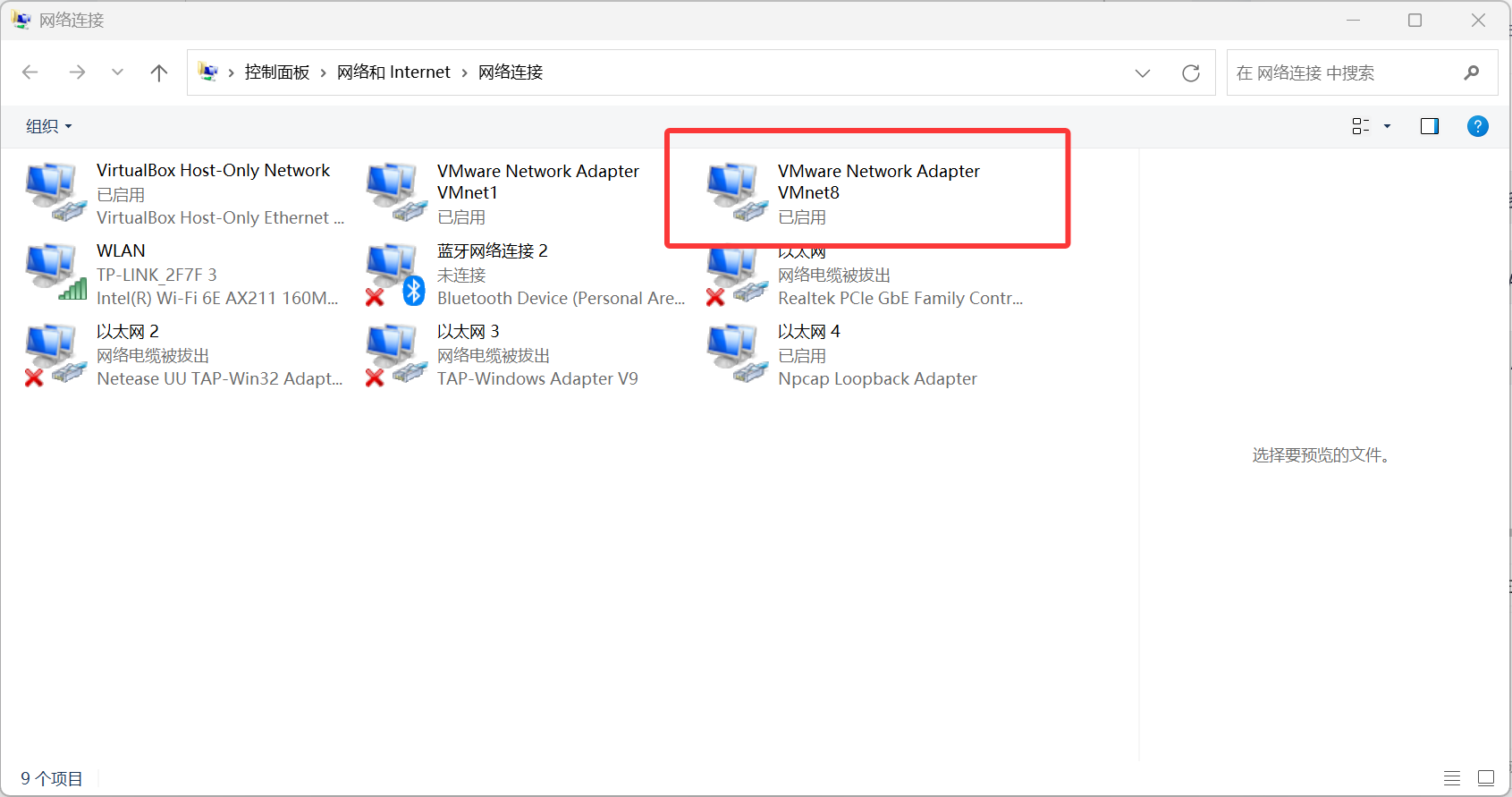
Task: Go forward with the right arrow
Action: (78, 72)
